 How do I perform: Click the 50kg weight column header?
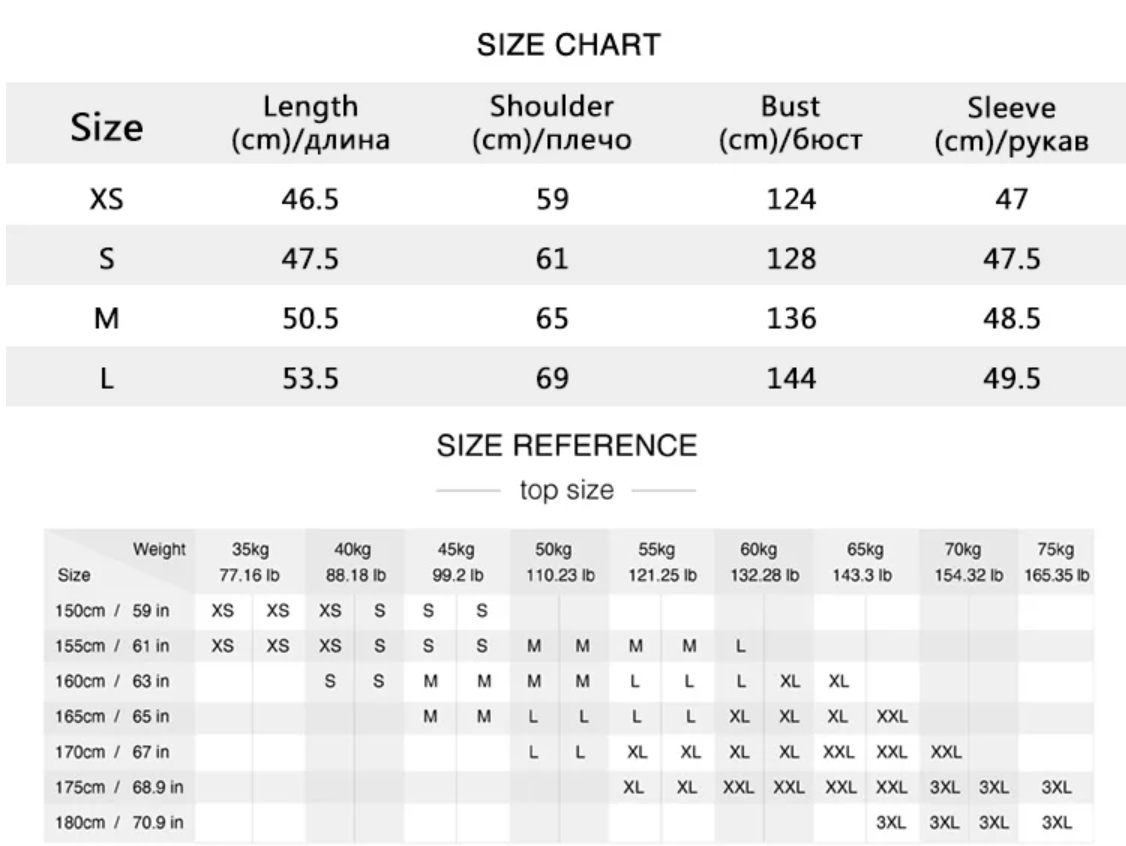pyautogui.click(x=559, y=562)
